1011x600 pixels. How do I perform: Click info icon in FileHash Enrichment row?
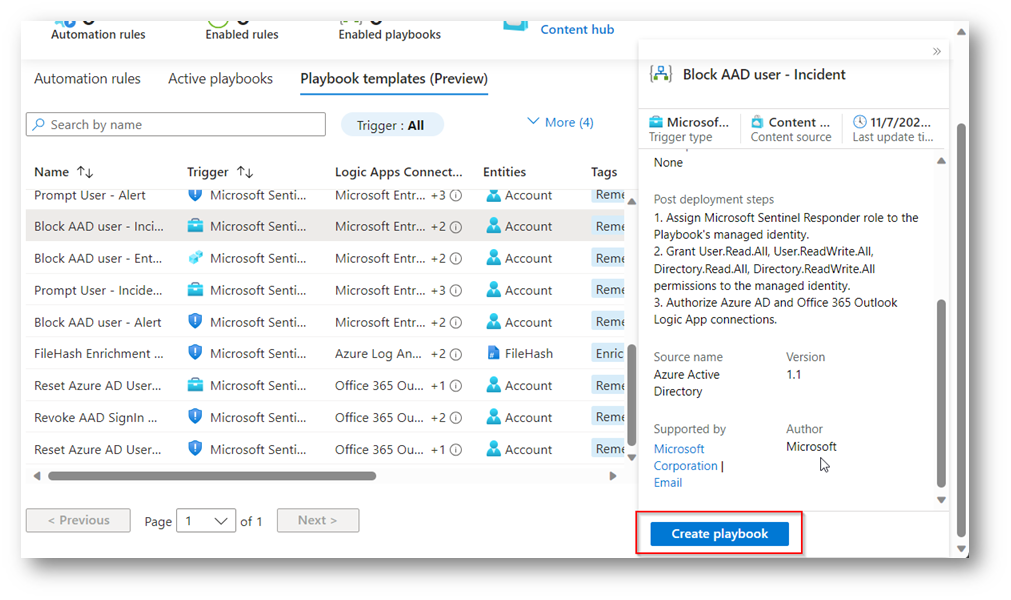coord(456,354)
